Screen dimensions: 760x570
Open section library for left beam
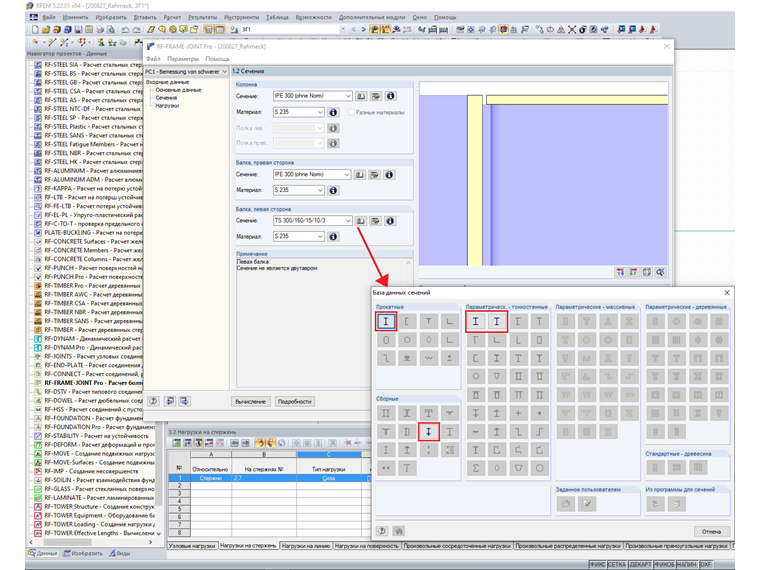pyautogui.click(x=361, y=221)
